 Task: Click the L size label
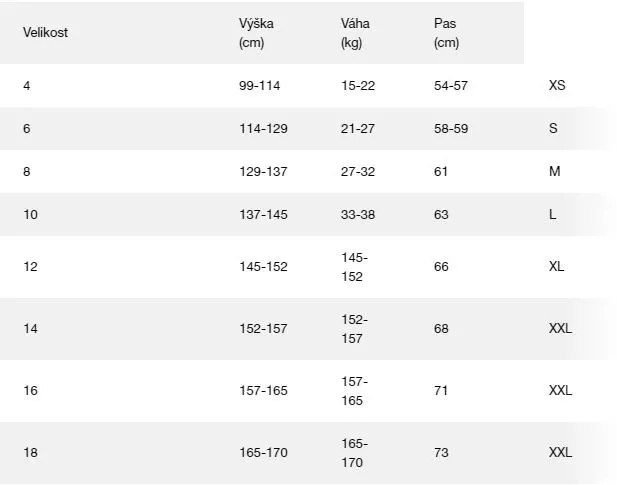(553, 215)
